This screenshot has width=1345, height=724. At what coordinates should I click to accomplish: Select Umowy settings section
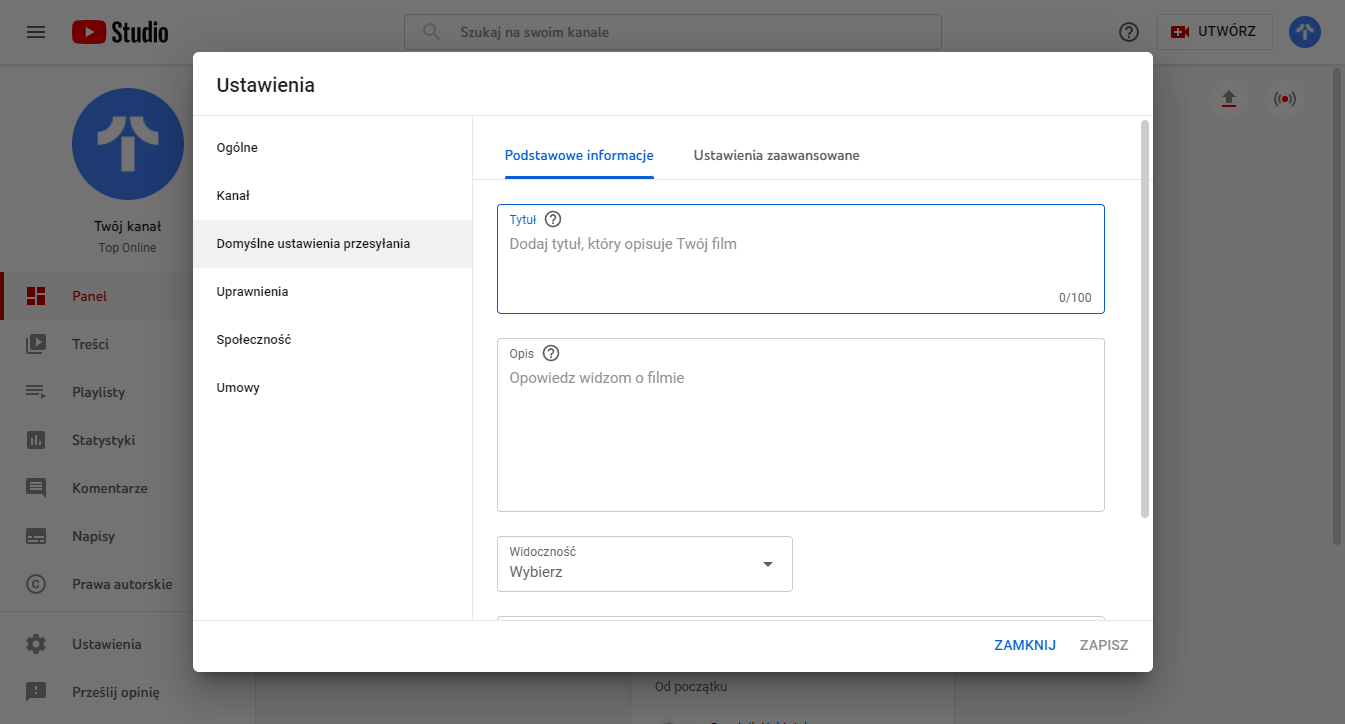coord(333,388)
